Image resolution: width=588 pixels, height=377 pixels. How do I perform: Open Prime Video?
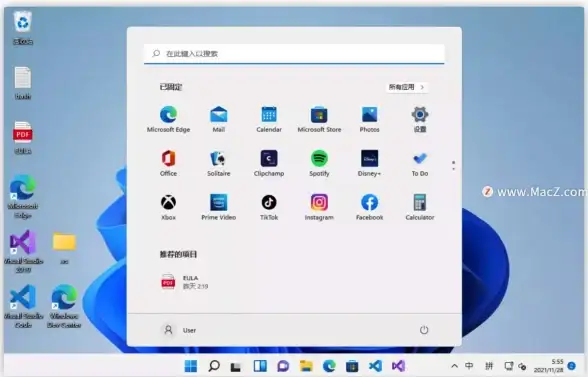click(219, 207)
